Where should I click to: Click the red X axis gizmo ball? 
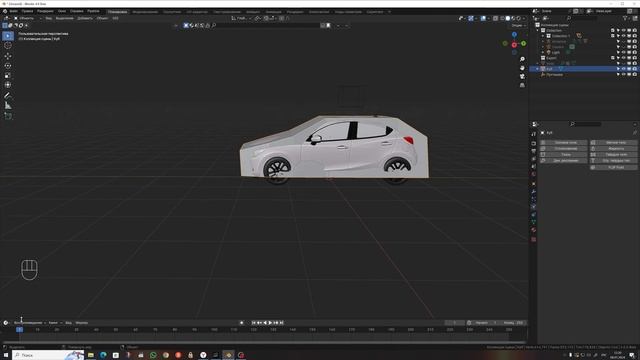[x=514, y=44]
